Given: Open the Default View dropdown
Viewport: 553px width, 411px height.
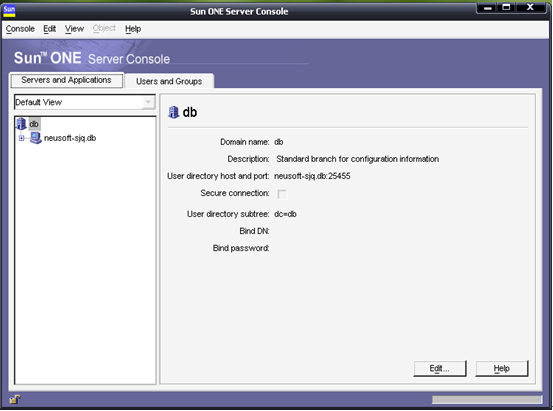Looking at the screenshot, I should (85, 102).
